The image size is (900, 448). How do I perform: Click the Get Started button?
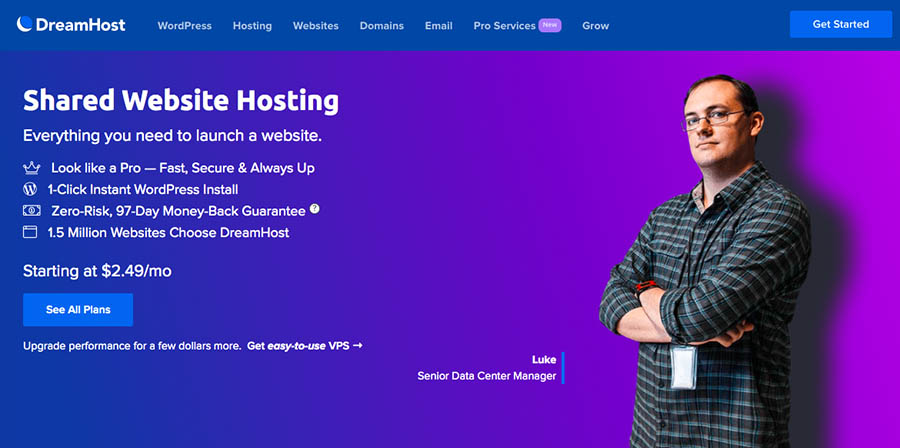(841, 24)
